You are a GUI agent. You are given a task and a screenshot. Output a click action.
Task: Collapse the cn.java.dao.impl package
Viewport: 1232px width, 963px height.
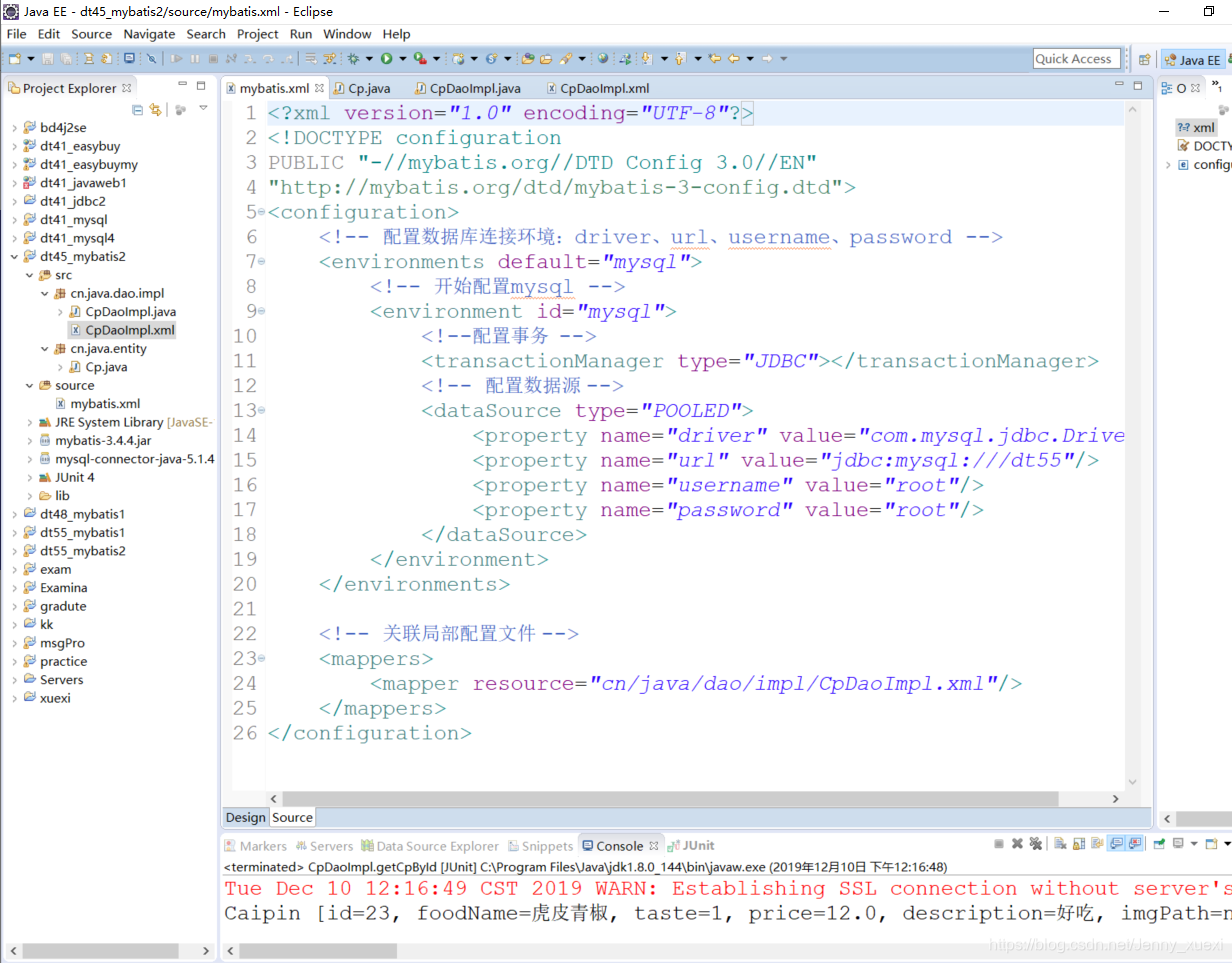[44, 293]
